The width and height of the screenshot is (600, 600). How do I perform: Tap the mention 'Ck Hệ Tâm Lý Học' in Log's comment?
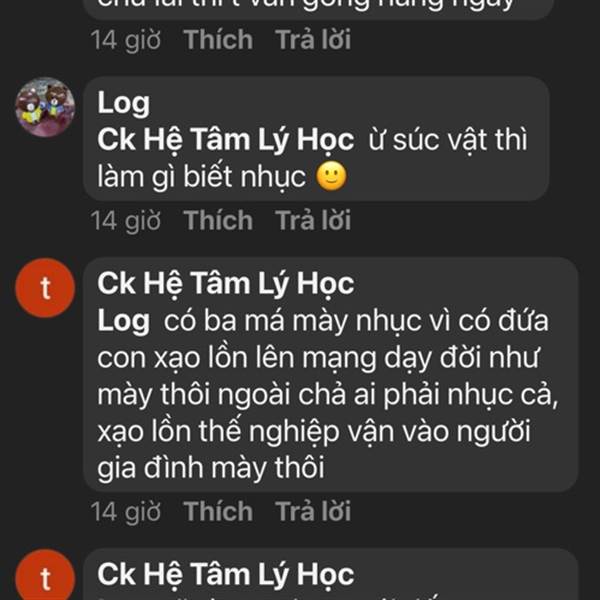pos(225,140)
